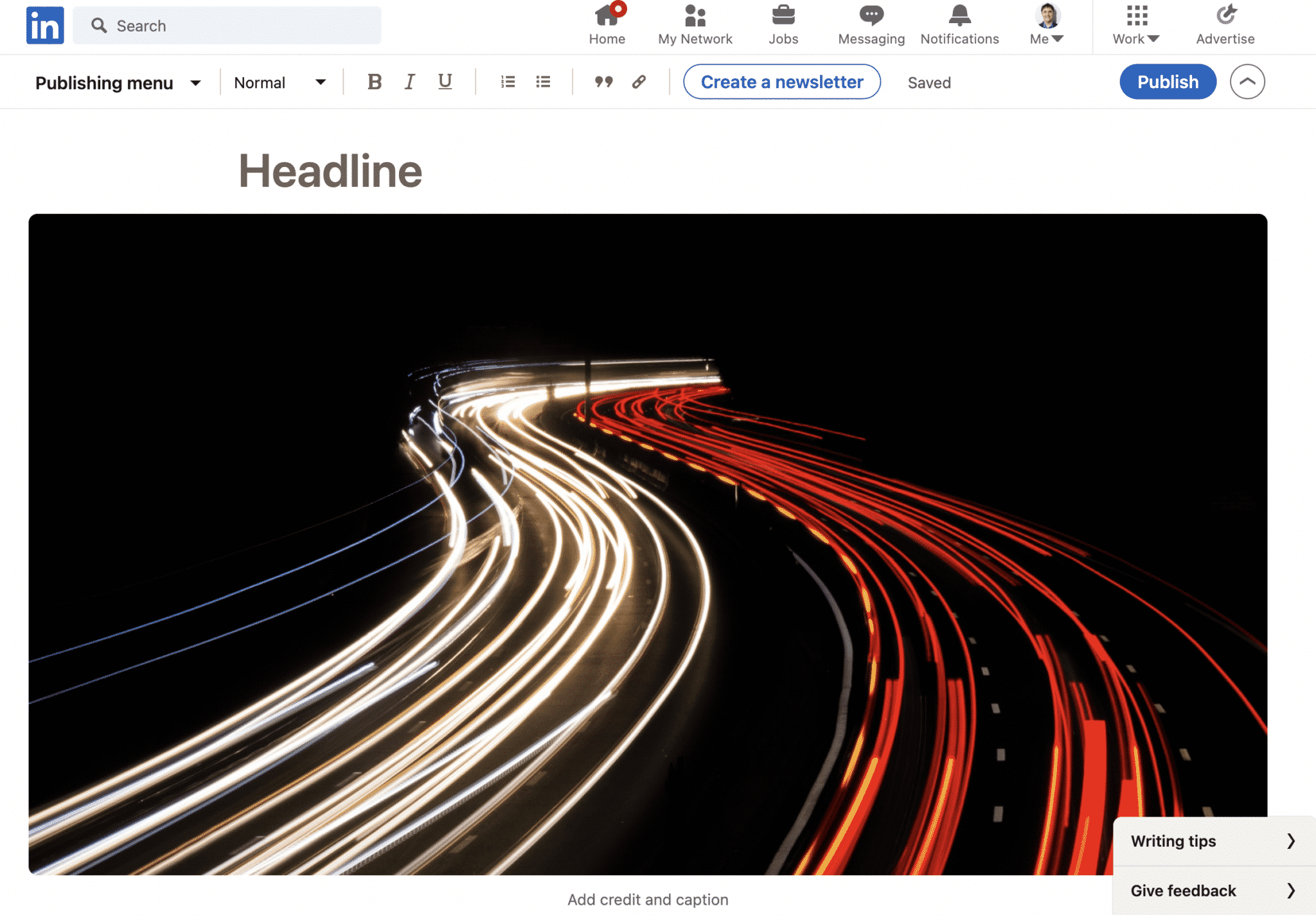
Task: Expand the Me profile dropdown
Action: 1045,24
